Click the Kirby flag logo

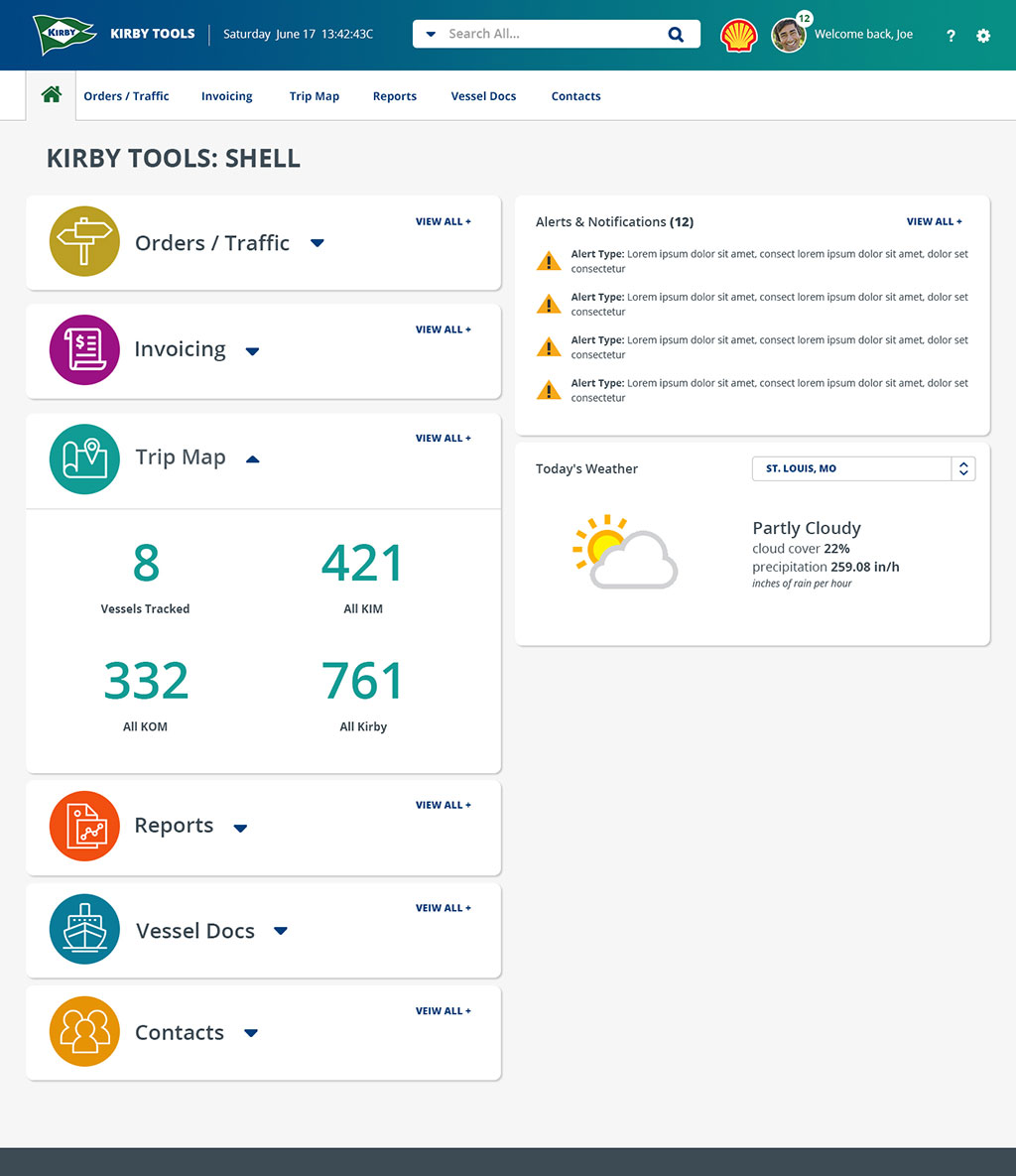[x=64, y=35]
